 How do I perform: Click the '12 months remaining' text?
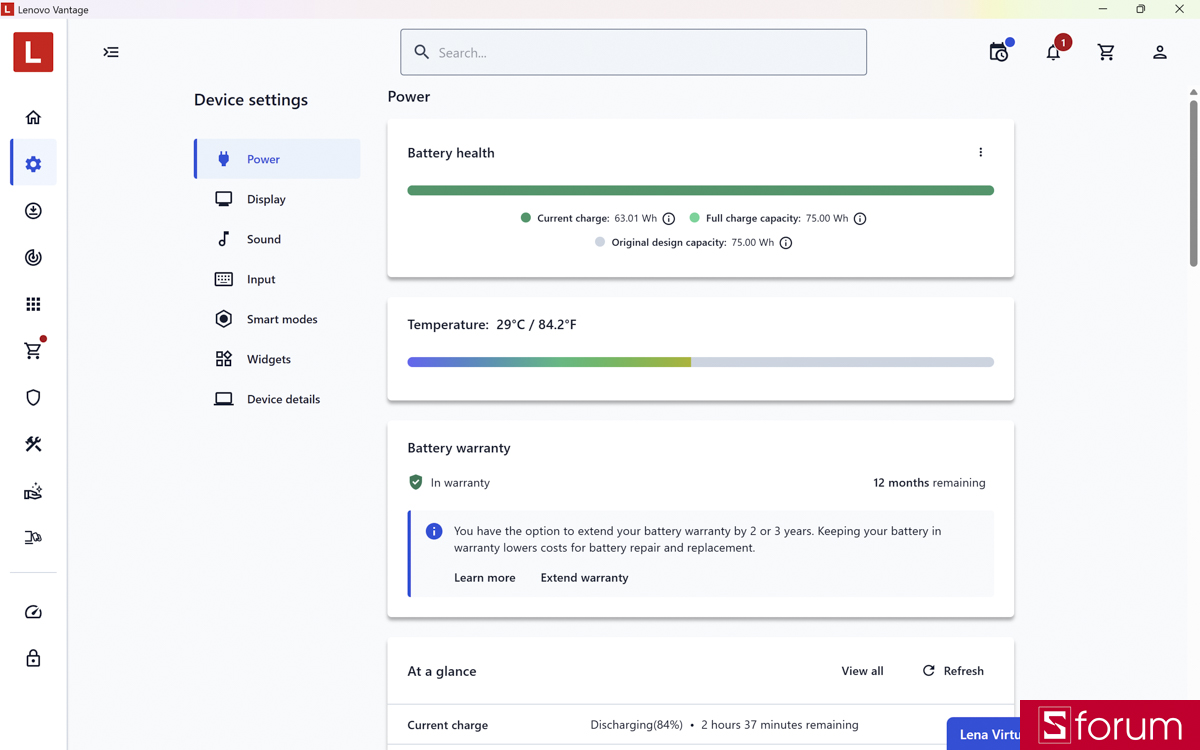929,483
